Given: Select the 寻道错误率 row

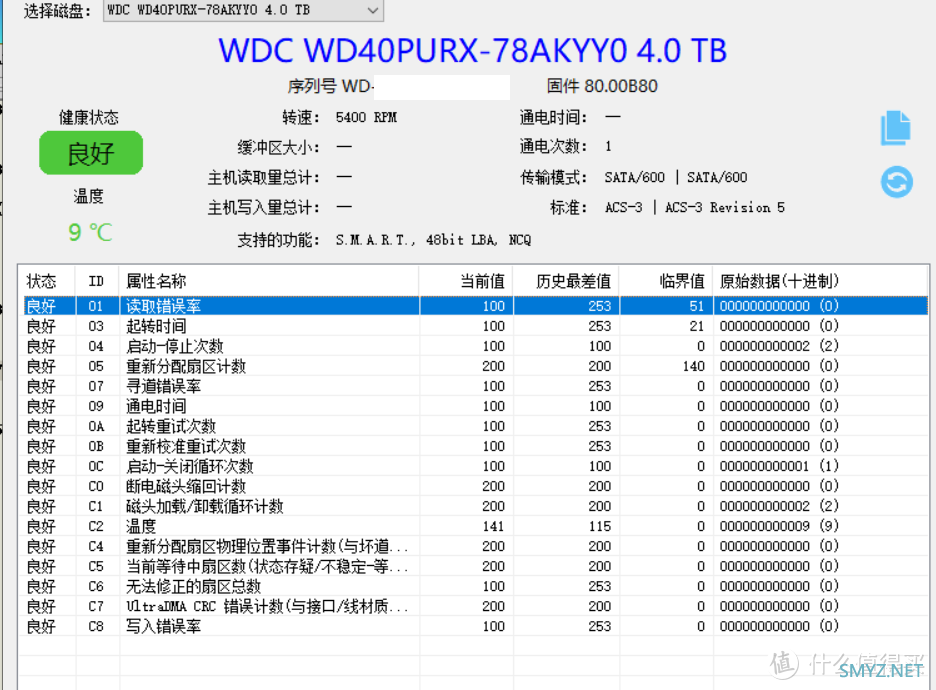Looking at the screenshot, I should pos(475,386).
